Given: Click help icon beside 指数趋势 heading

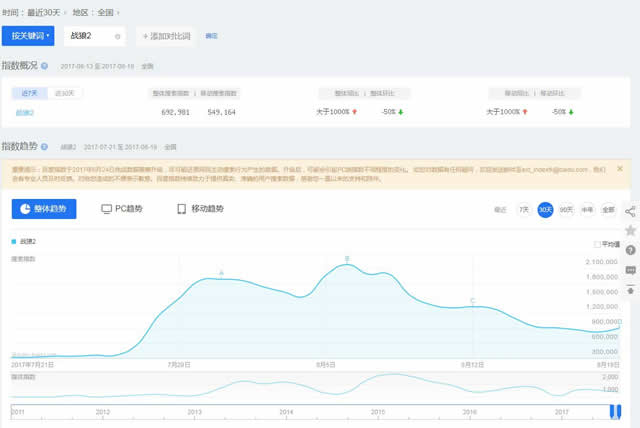Looking at the screenshot, I should click(45, 146).
